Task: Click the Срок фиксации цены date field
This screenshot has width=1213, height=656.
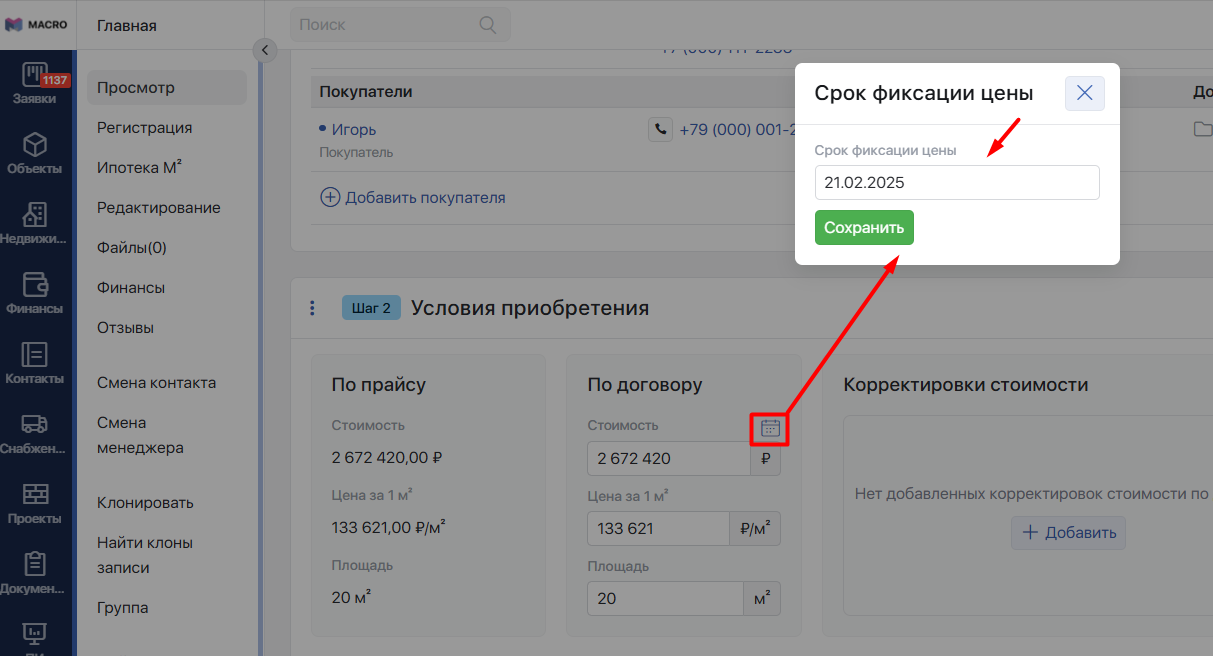Action: (x=956, y=183)
